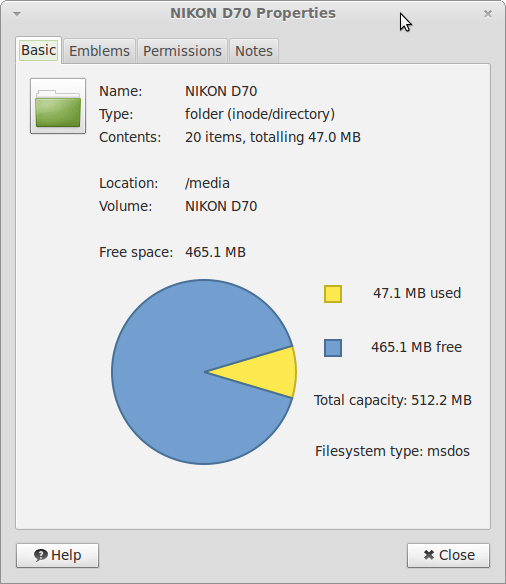Screen dimensions: 506x584
Task: Click the Filesystem type msdos label
Action: click(392, 451)
